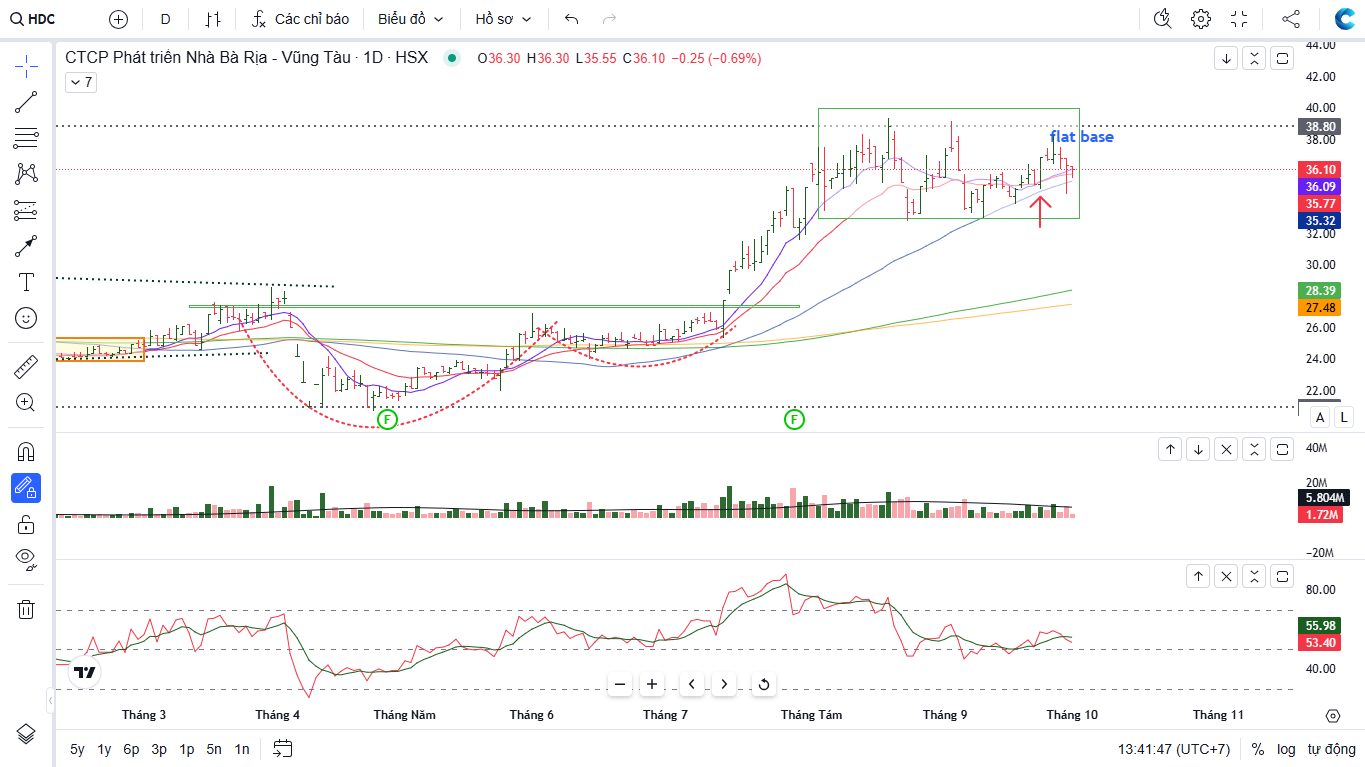Click the undo arrow button
The image size is (1365, 767).
coord(571,19)
